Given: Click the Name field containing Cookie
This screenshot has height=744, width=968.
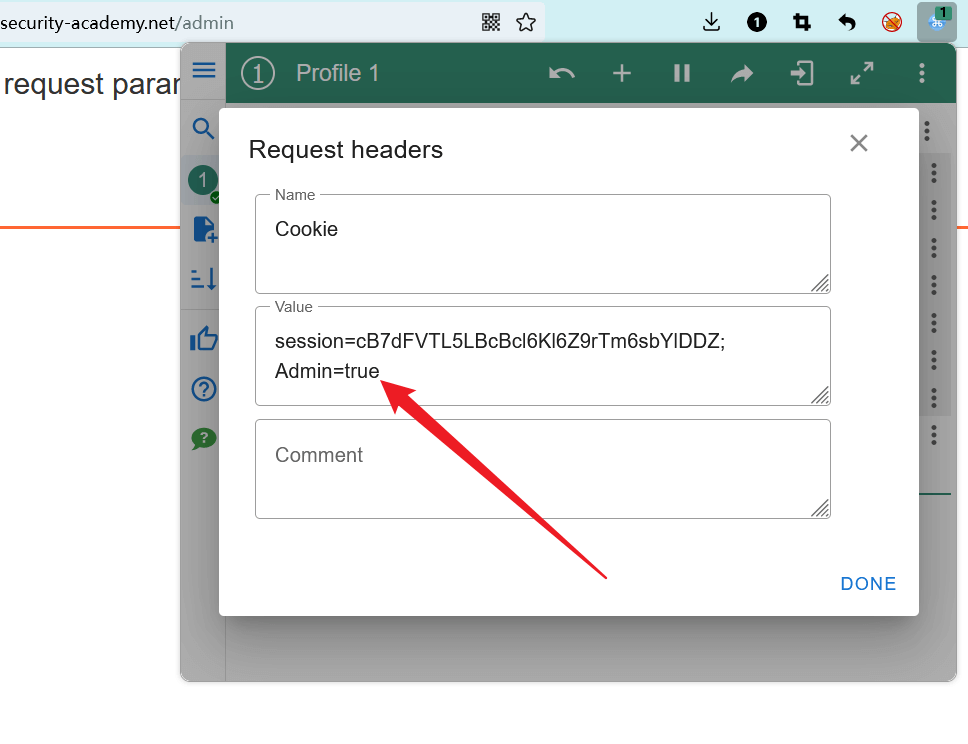Looking at the screenshot, I should [542, 243].
